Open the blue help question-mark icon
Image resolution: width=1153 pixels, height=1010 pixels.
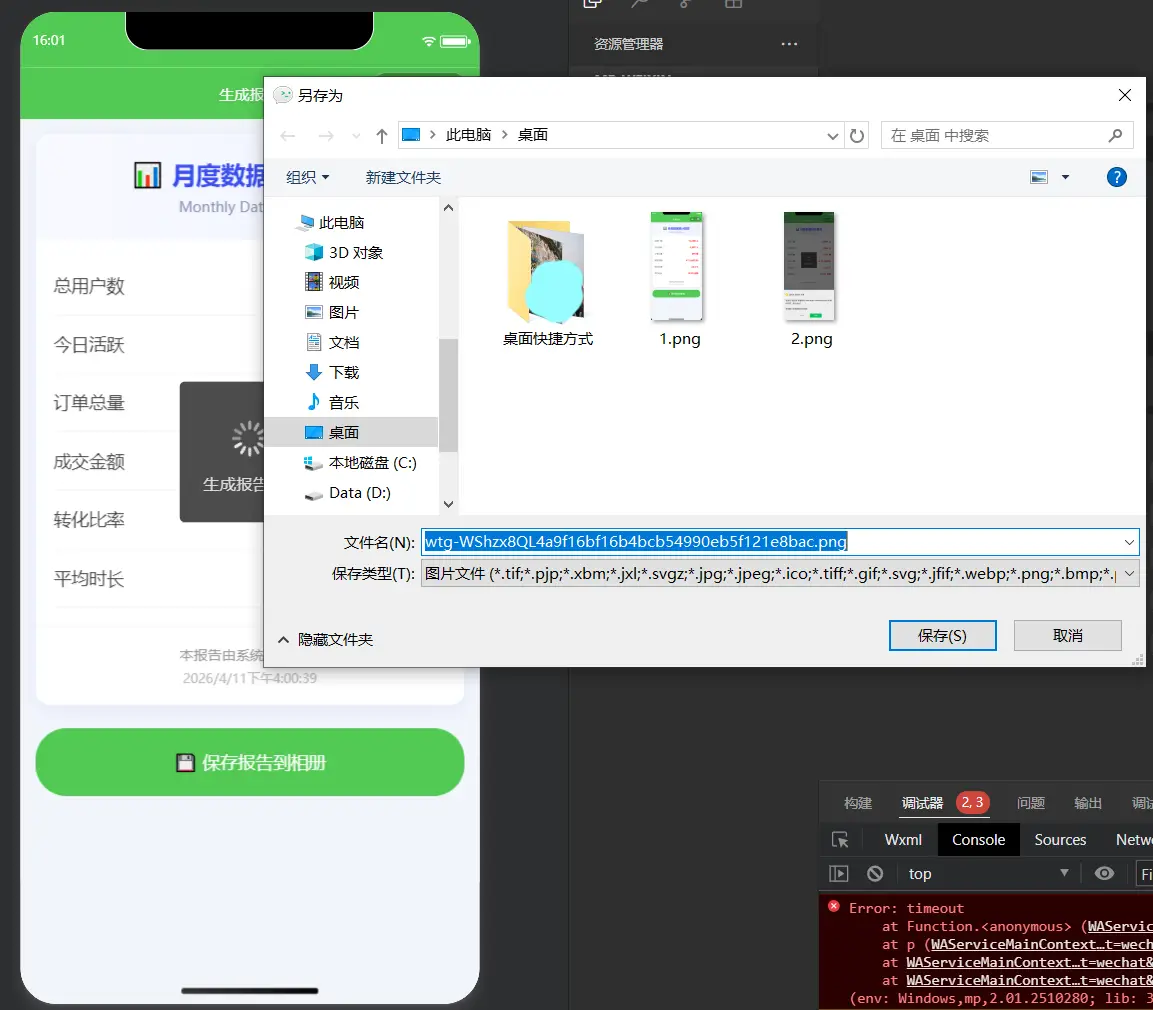point(1117,177)
